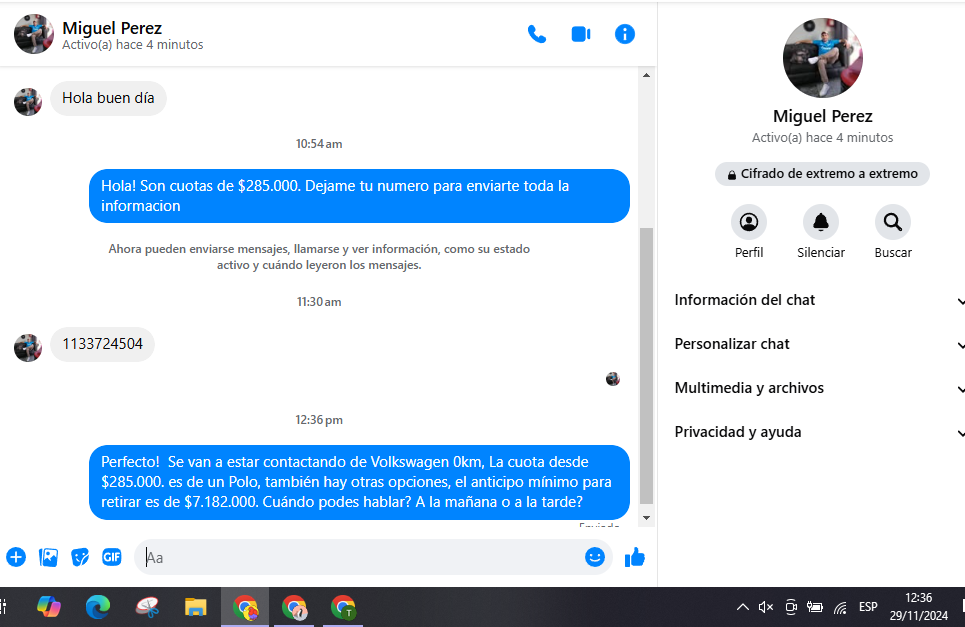
Task: Choose a sticker icon in composer
Action: click(x=80, y=557)
